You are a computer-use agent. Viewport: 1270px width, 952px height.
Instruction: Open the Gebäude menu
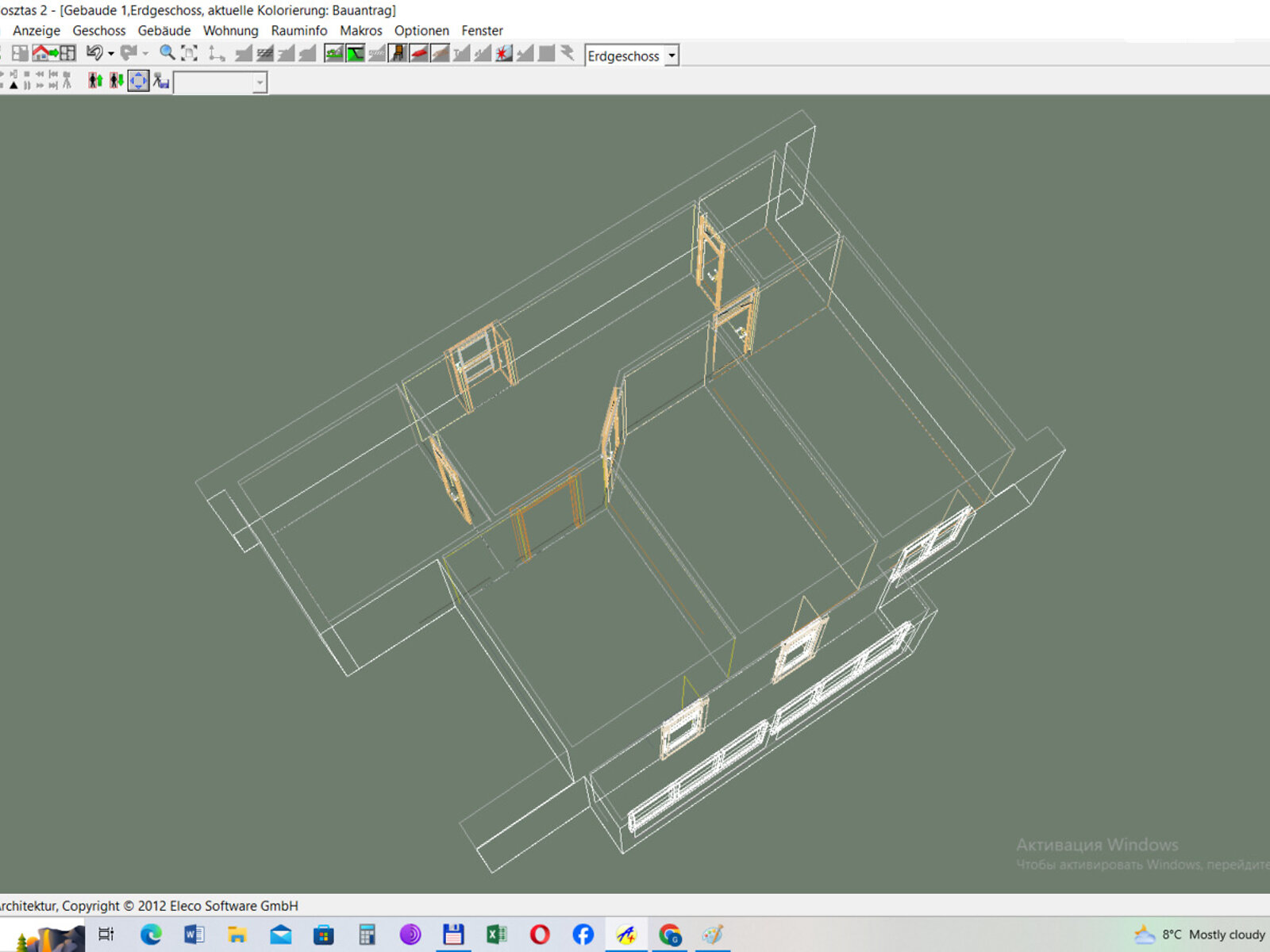164,30
